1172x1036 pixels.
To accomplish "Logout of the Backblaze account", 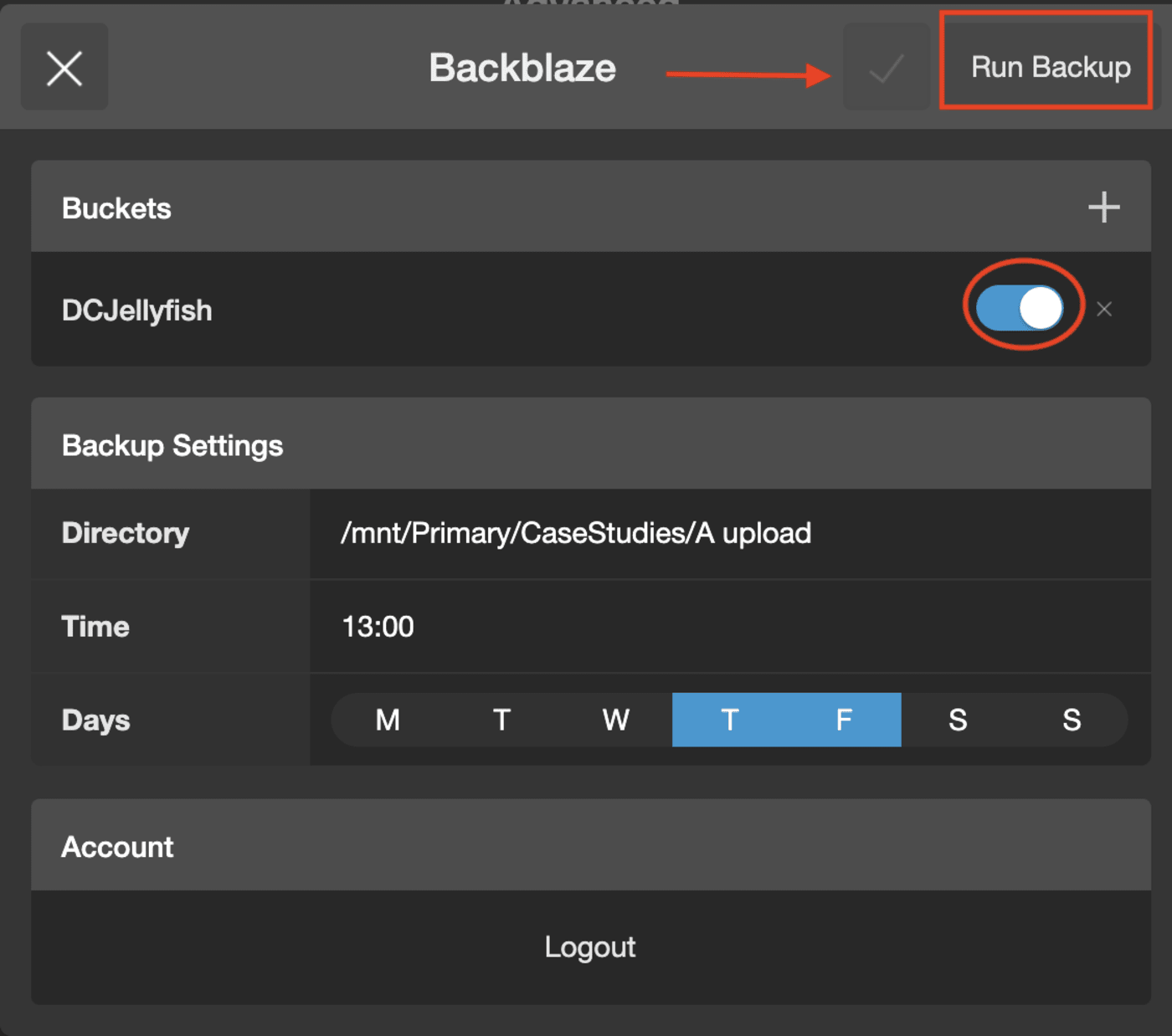I will [589, 946].
